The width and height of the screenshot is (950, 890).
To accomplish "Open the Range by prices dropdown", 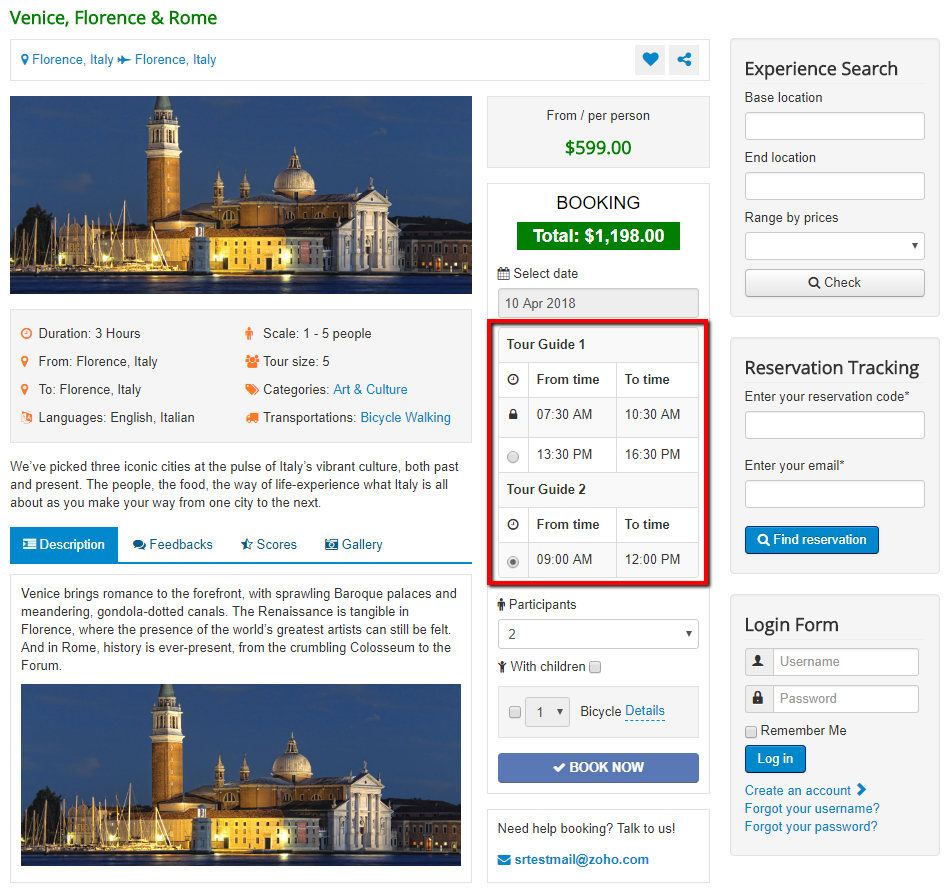I will (834, 246).
